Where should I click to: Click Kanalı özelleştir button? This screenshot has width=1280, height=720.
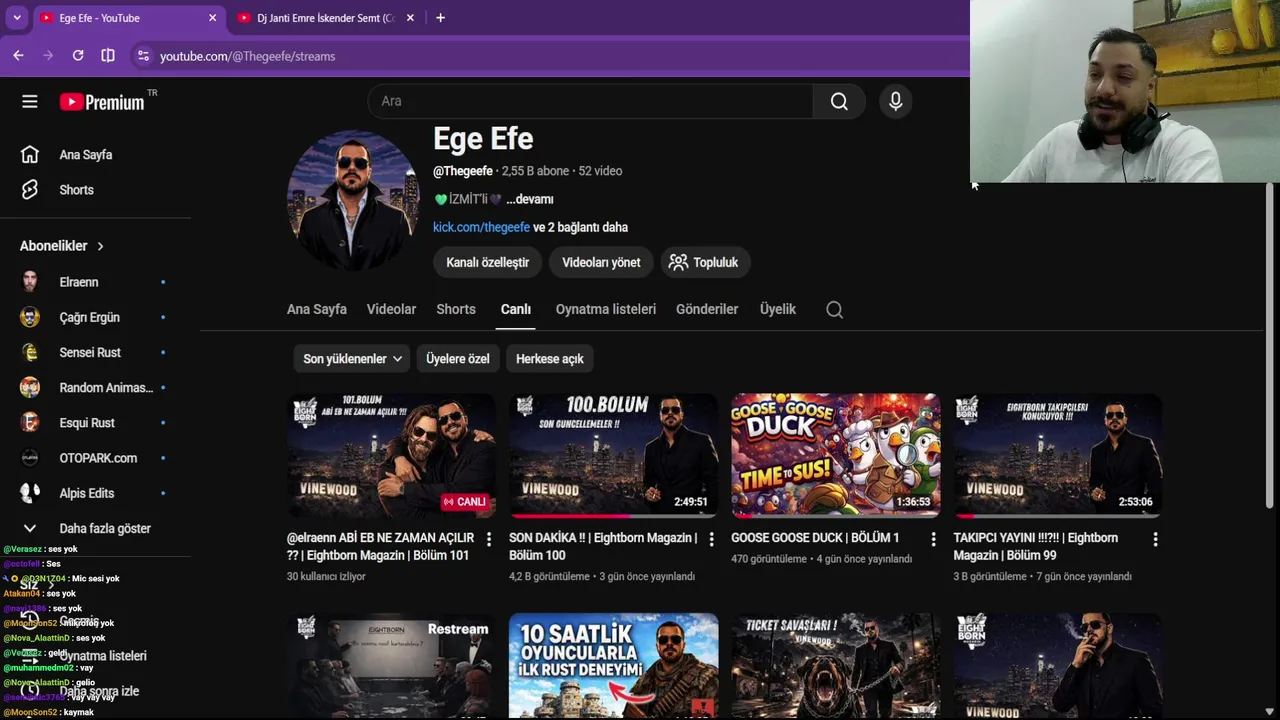[487, 262]
